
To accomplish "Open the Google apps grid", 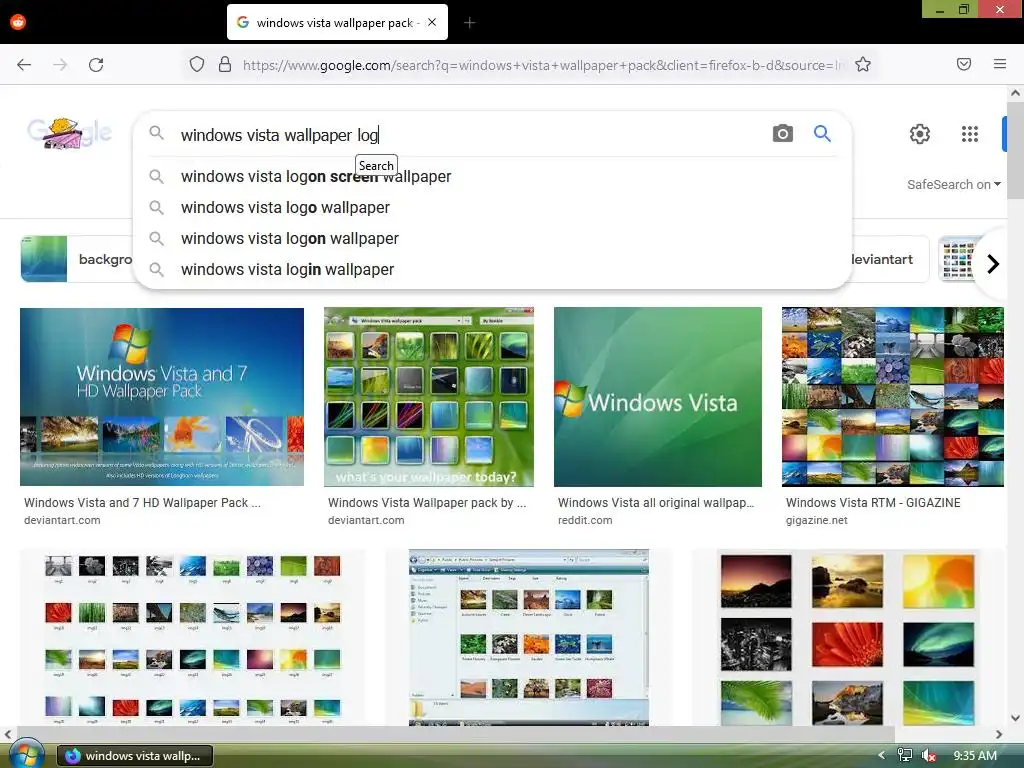I will (970, 134).
